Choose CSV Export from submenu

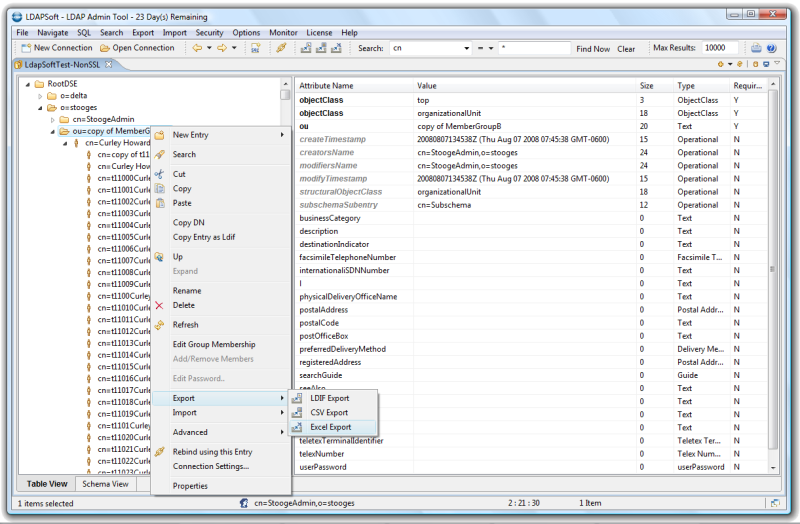pyautogui.click(x=329, y=413)
